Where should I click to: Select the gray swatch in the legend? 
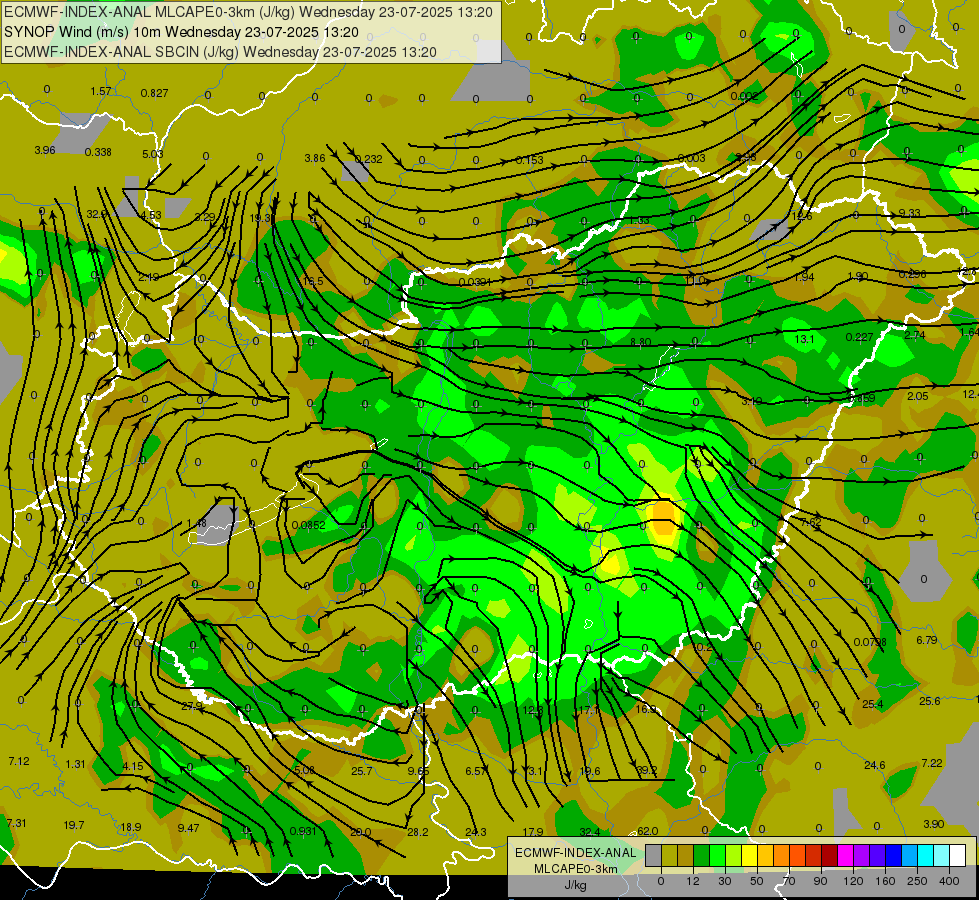coord(653,855)
